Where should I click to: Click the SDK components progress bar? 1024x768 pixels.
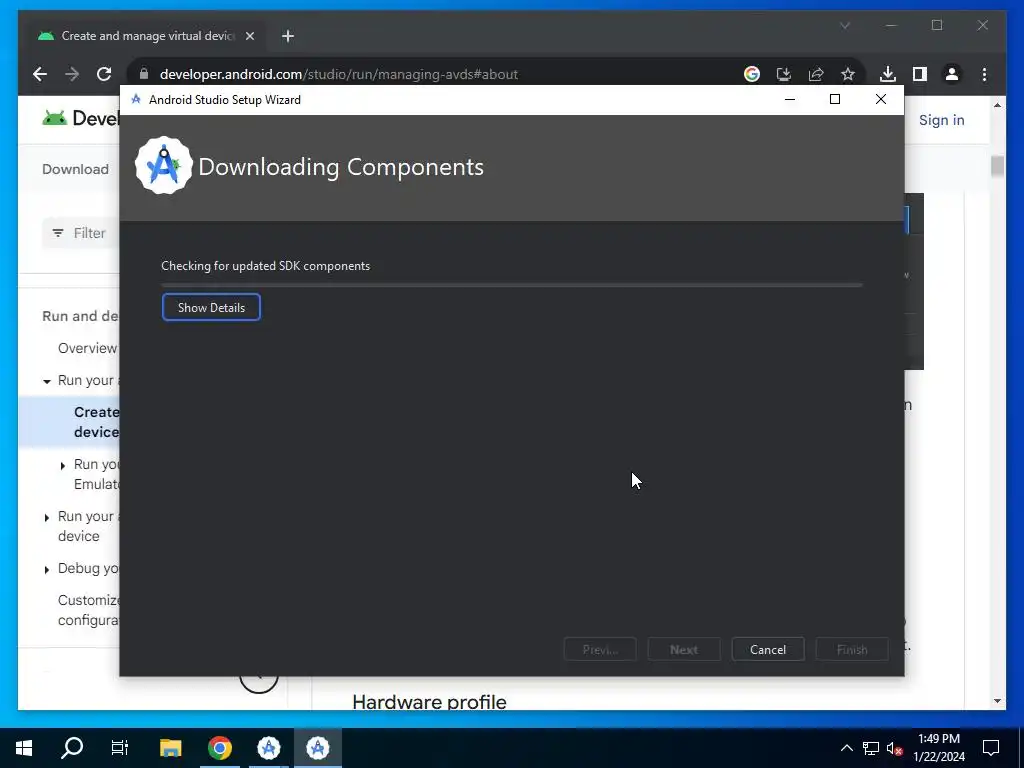[x=512, y=285]
